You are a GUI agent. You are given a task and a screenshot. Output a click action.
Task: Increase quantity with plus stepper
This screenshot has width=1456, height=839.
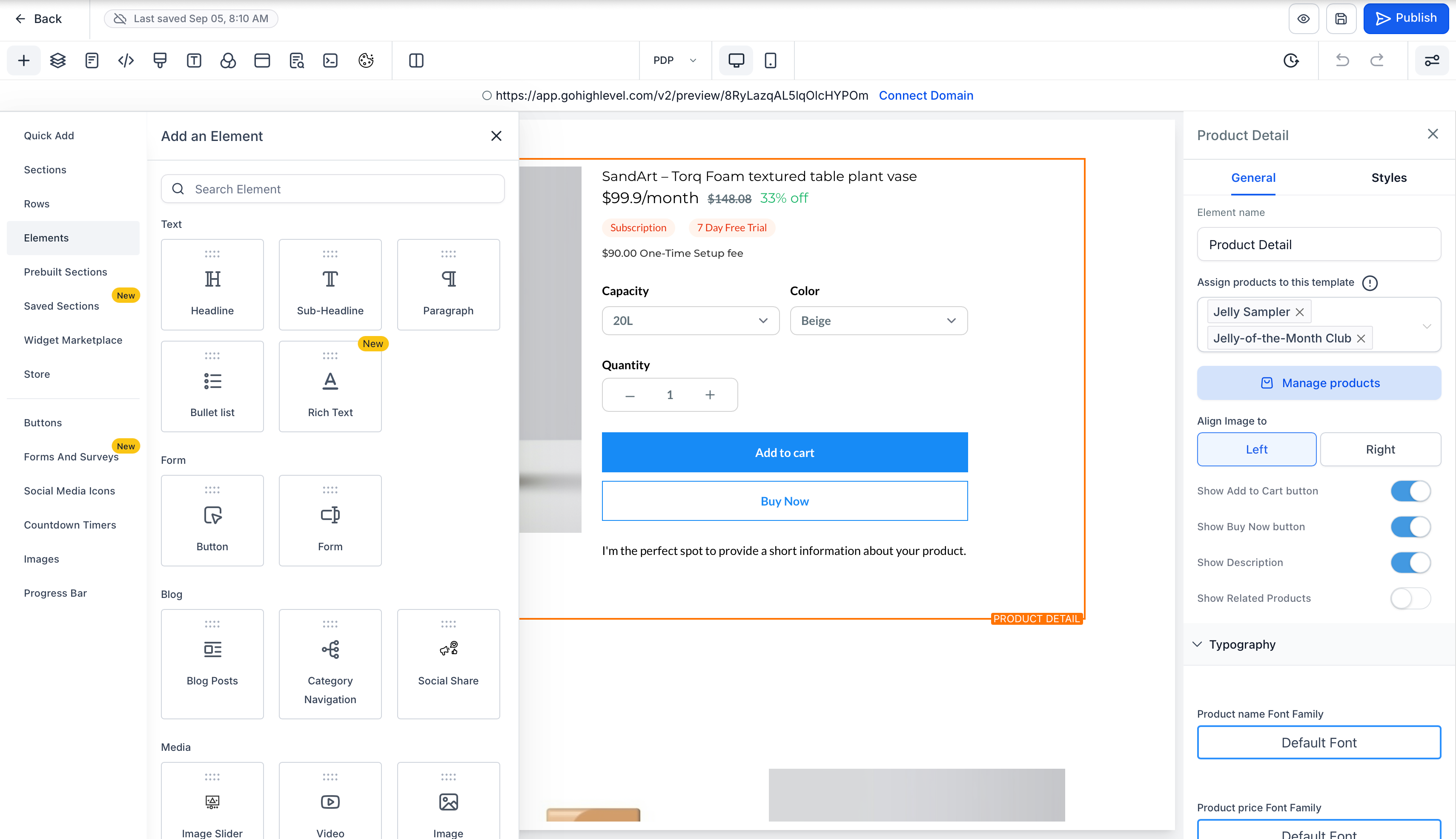click(710, 395)
